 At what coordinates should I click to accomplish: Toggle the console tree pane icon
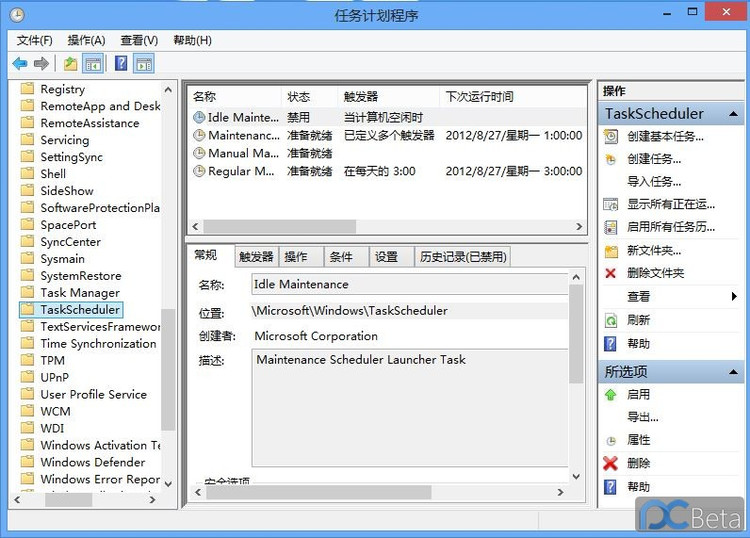click(x=93, y=64)
